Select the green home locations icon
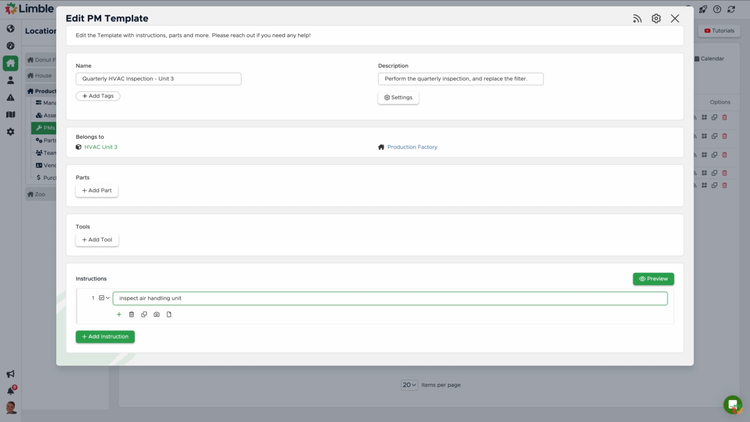Viewport: 750px width, 422px height. [11, 63]
